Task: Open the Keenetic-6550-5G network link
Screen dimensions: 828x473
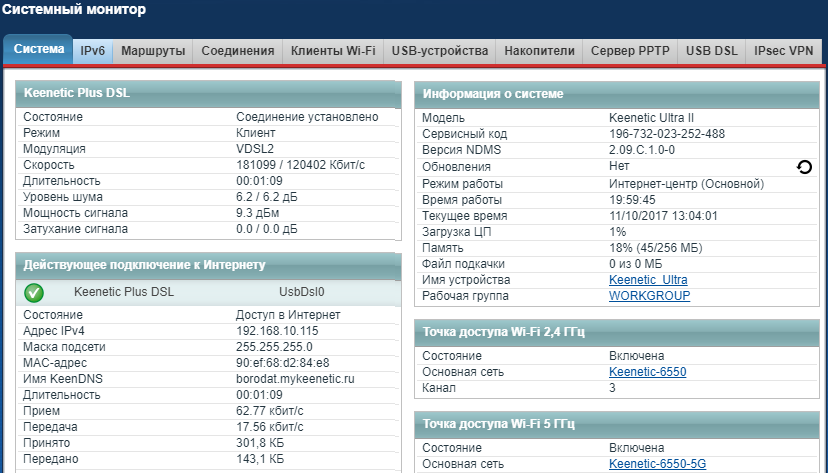Action: pos(656,464)
